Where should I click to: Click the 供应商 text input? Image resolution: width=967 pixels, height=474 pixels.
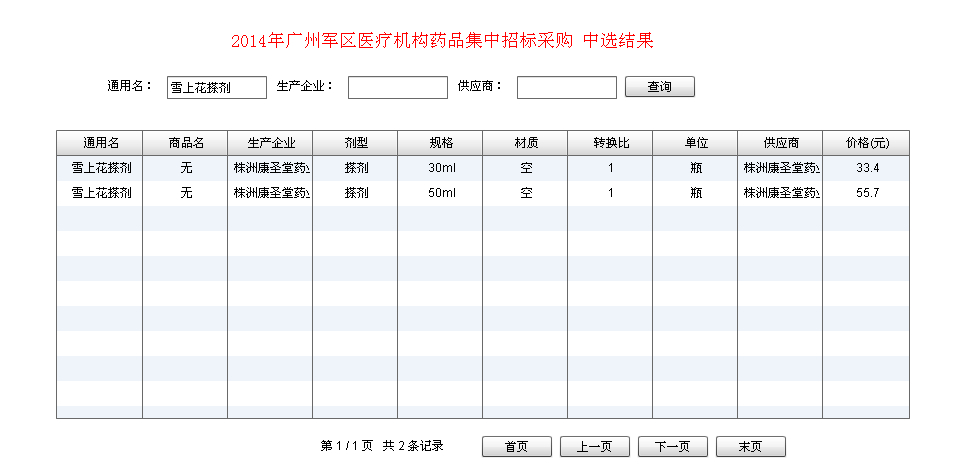pos(566,88)
